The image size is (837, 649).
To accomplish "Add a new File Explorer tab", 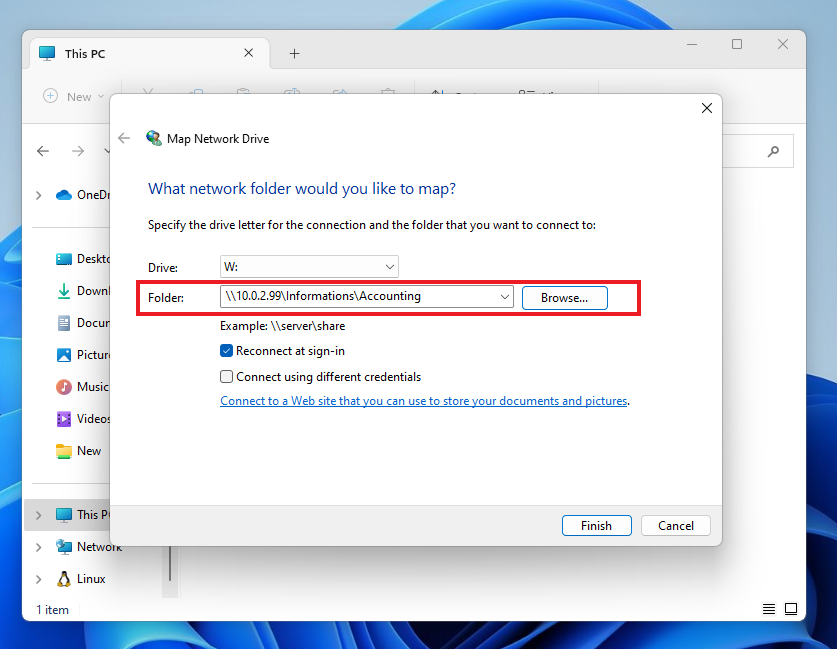I will (x=294, y=54).
